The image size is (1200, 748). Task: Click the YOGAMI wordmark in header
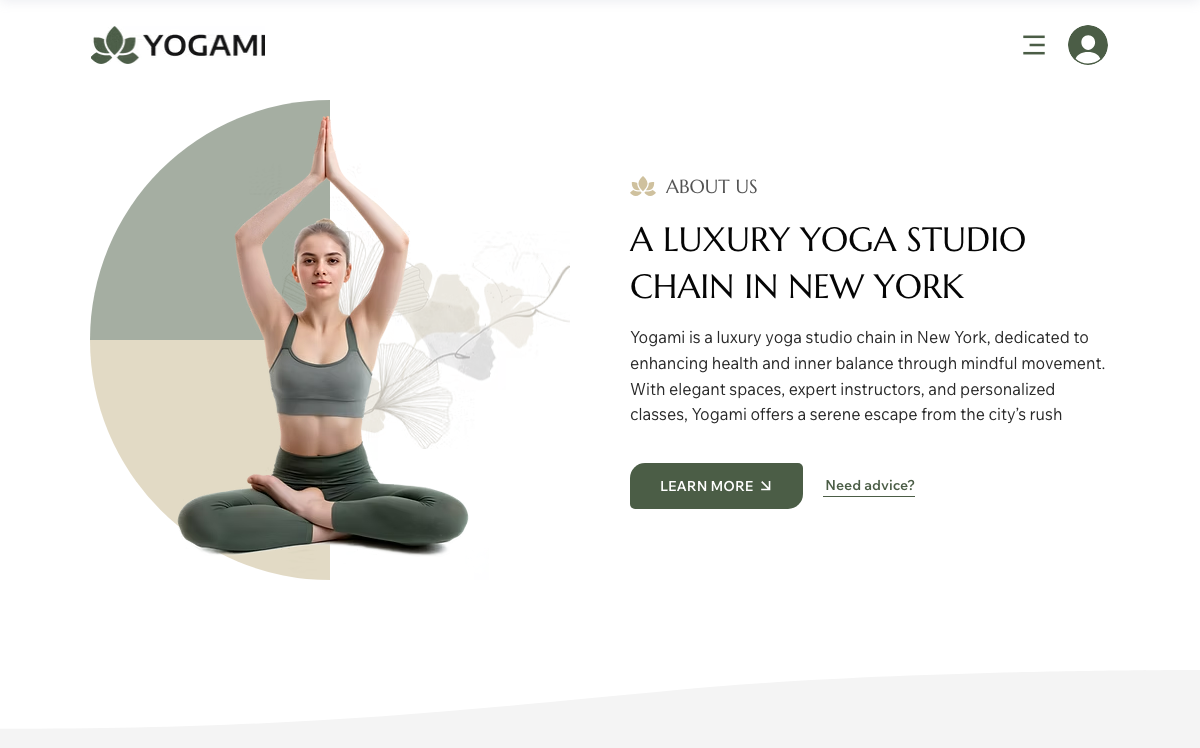(x=204, y=46)
